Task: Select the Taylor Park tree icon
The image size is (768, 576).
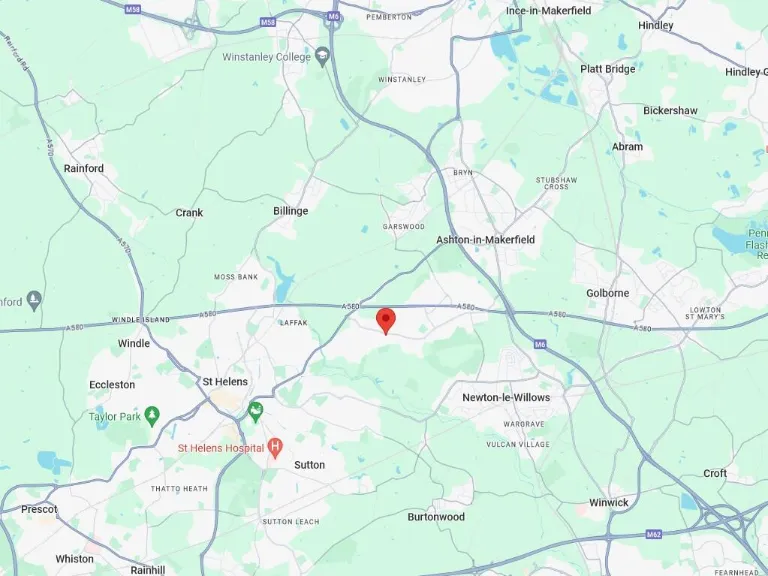Action: [x=152, y=417]
